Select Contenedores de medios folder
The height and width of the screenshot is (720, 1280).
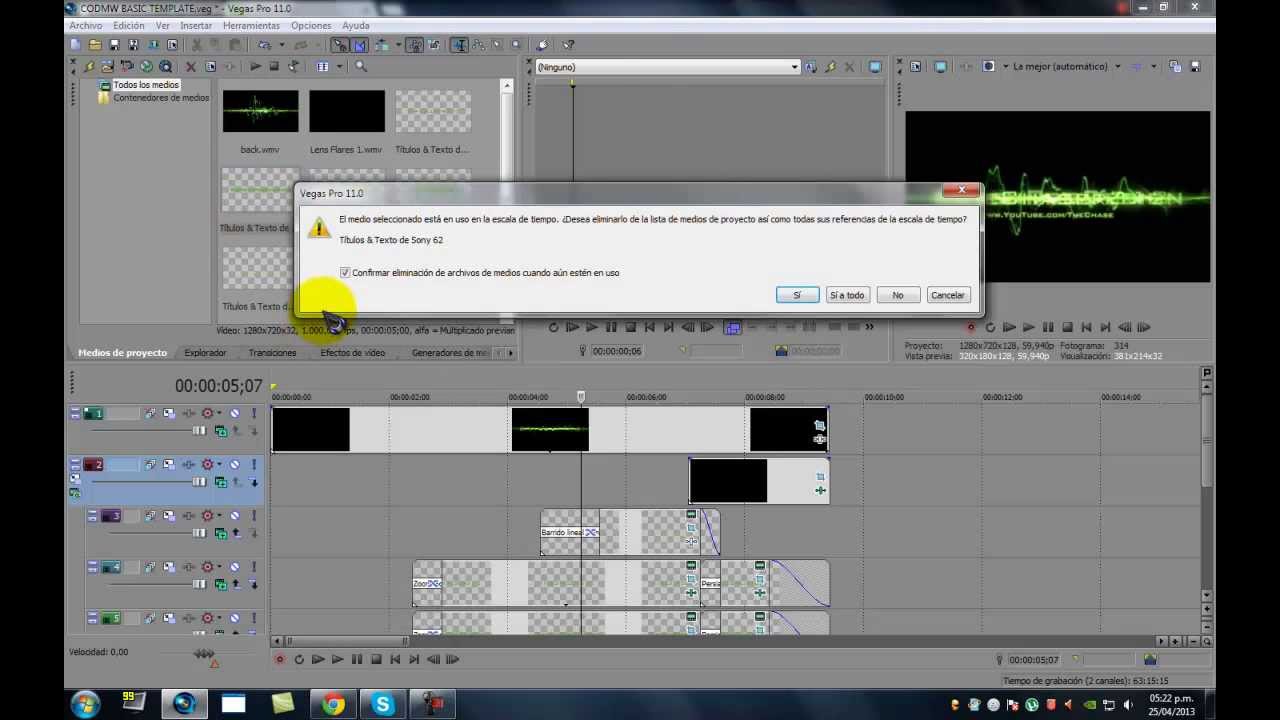(161, 98)
